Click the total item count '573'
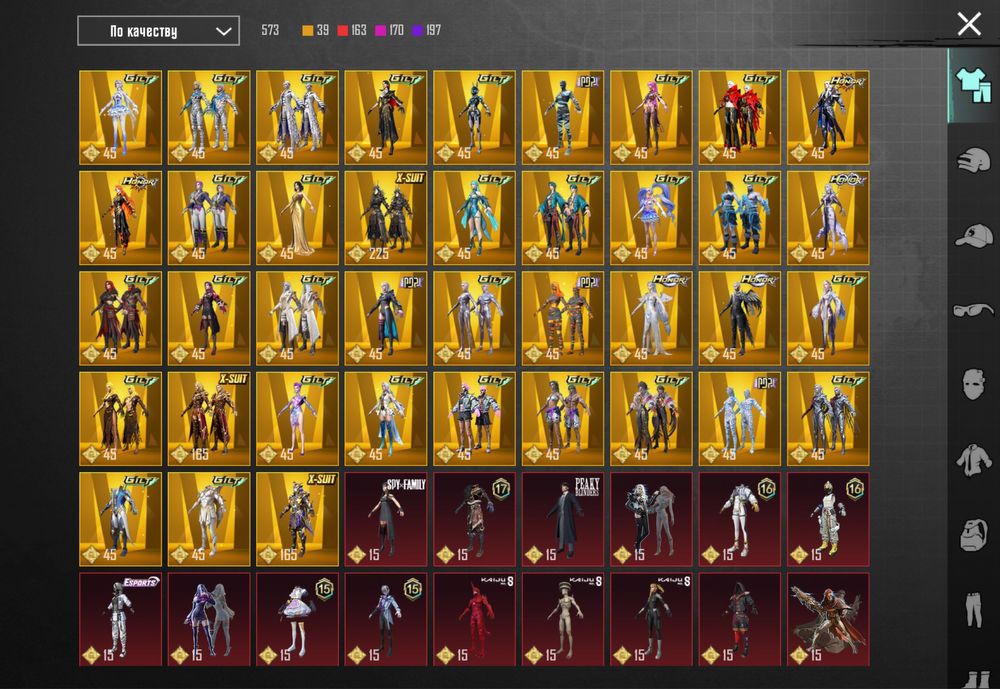The image size is (1000, 689). (x=270, y=30)
